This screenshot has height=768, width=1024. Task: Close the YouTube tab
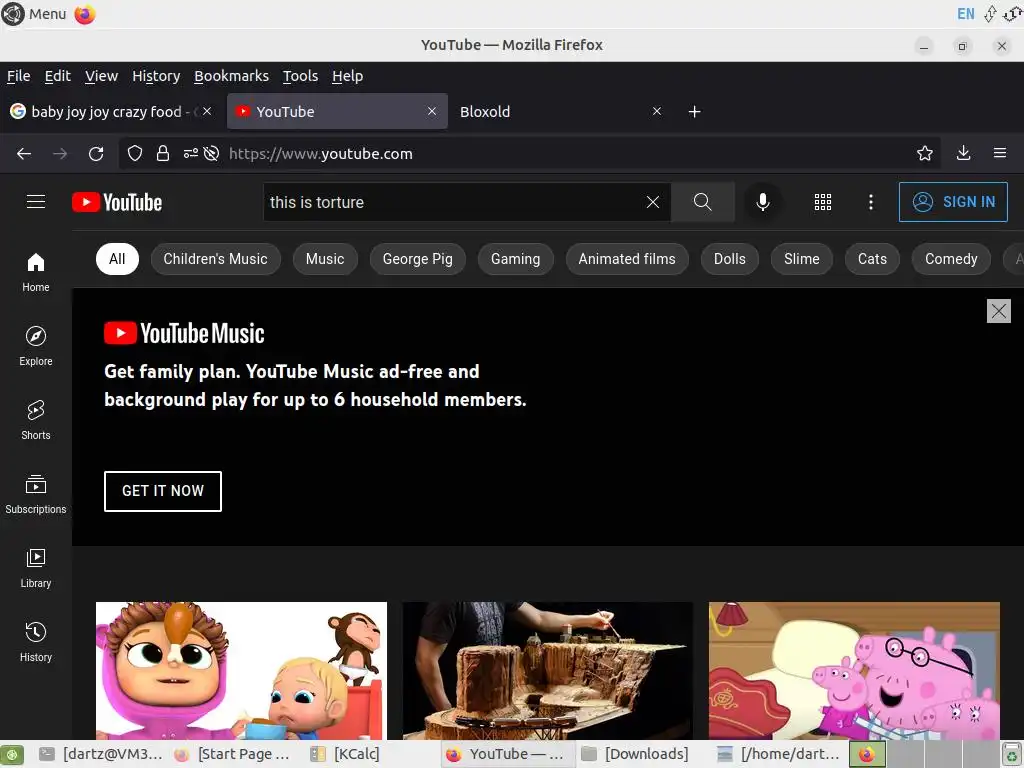pos(432,112)
